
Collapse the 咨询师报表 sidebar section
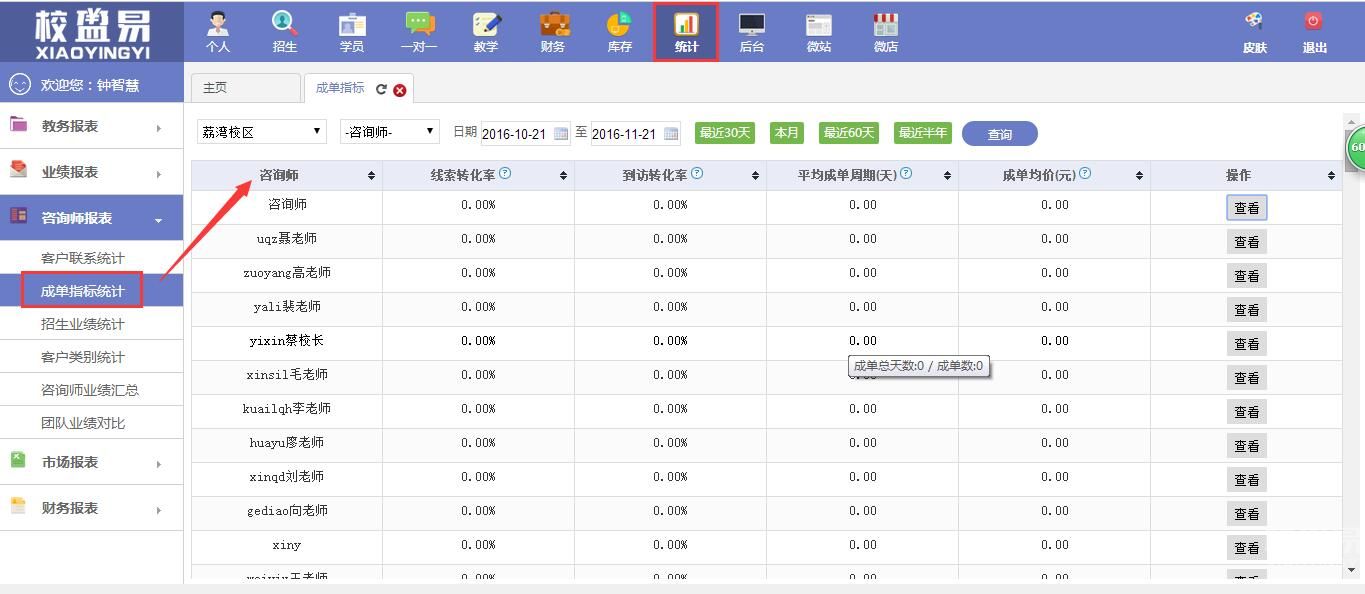click(x=92, y=218)
